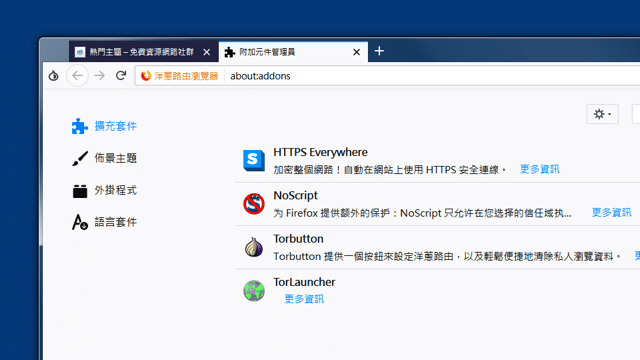
Task: Open 更多資訊 link for NoScript
Action: pos(611,212)
